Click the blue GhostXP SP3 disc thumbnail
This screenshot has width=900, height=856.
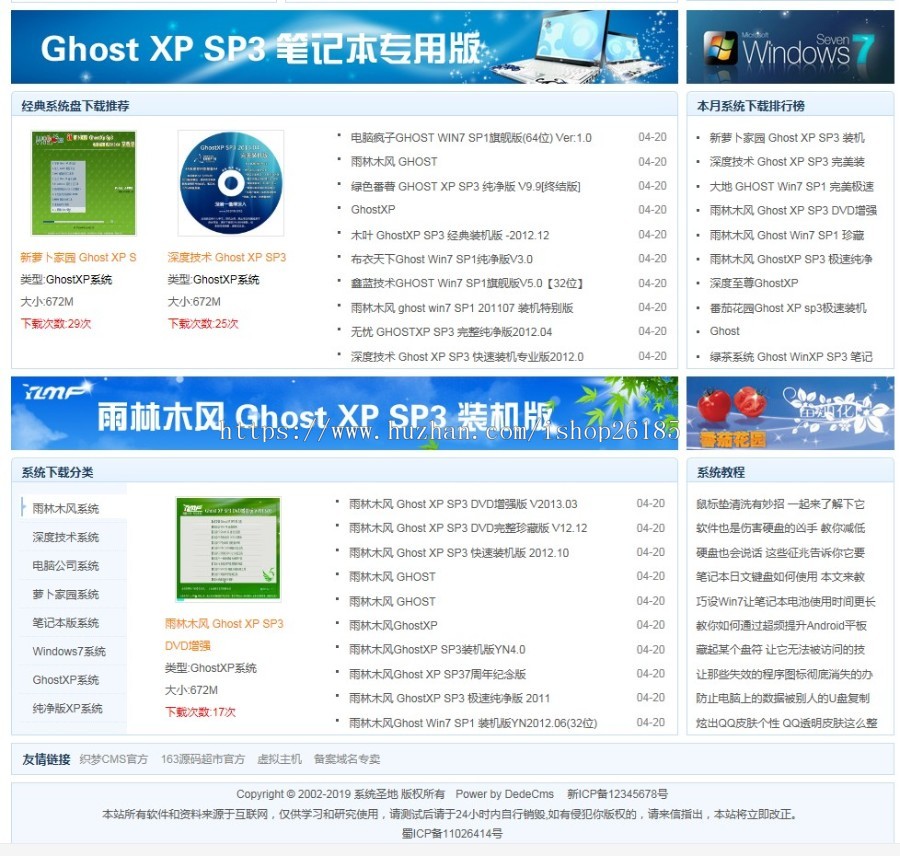click(x=231, y=183)
